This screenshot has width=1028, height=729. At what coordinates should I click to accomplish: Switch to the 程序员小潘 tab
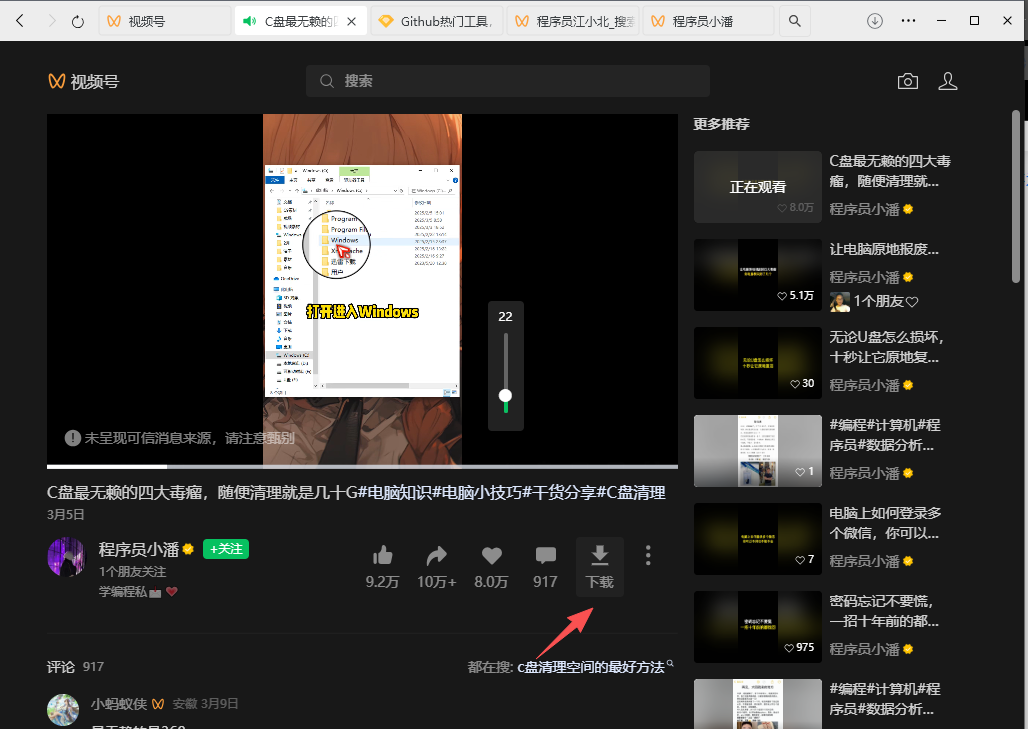tap(708, 21)
